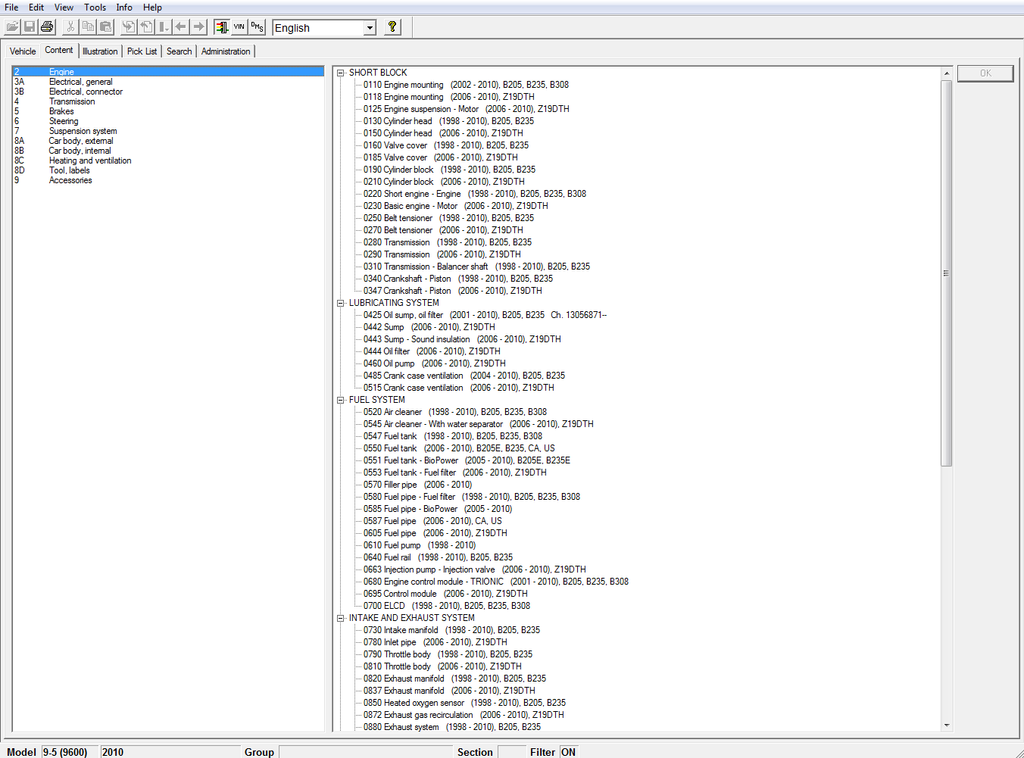Click the vertical scrollbar in parts list
This screenshot has width=1024, height=758.
(x=946, y=270)
